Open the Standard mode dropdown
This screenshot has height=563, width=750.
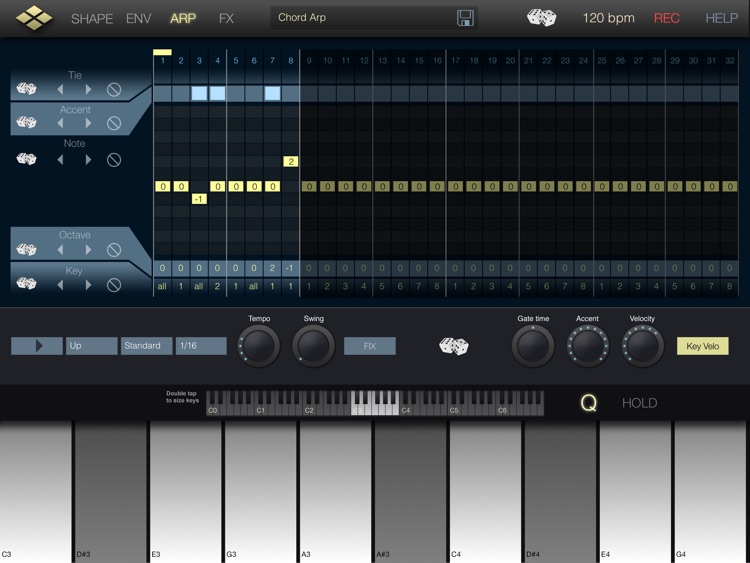146,346
